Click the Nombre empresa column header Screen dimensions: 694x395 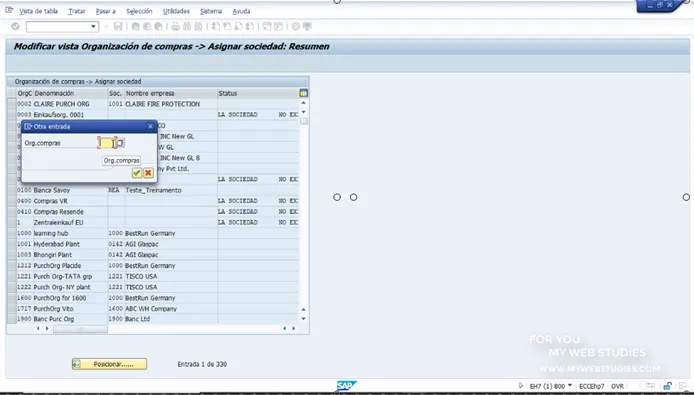pos(171,93)
